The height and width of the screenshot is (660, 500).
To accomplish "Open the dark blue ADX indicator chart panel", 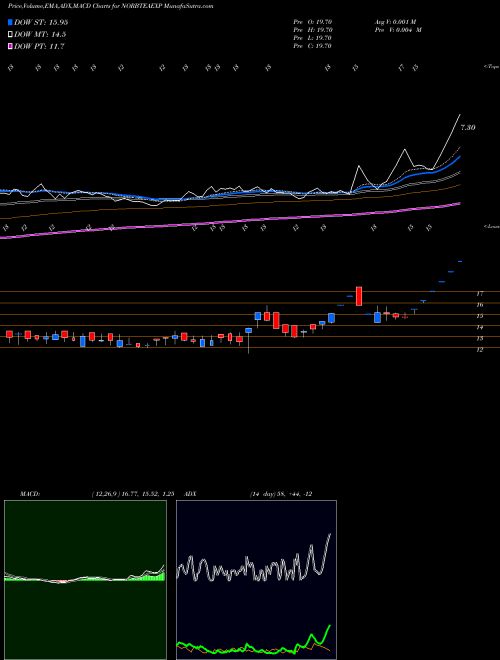I will (x=256, y=580).
